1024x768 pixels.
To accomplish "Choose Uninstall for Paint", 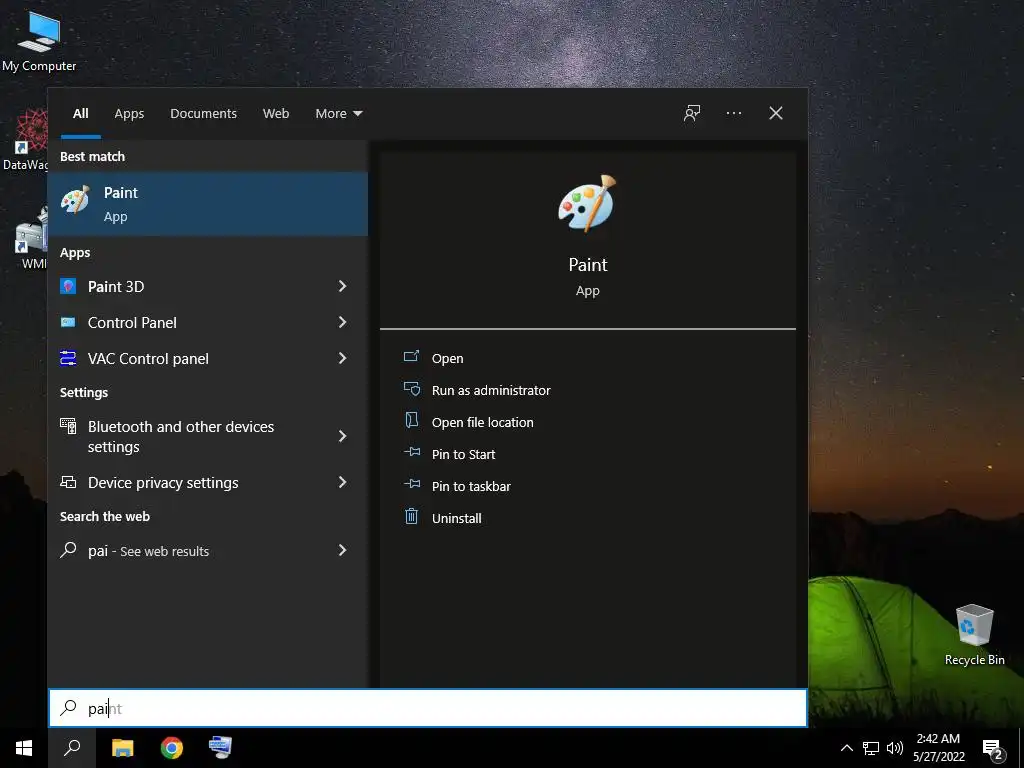I will pos(456,518).
